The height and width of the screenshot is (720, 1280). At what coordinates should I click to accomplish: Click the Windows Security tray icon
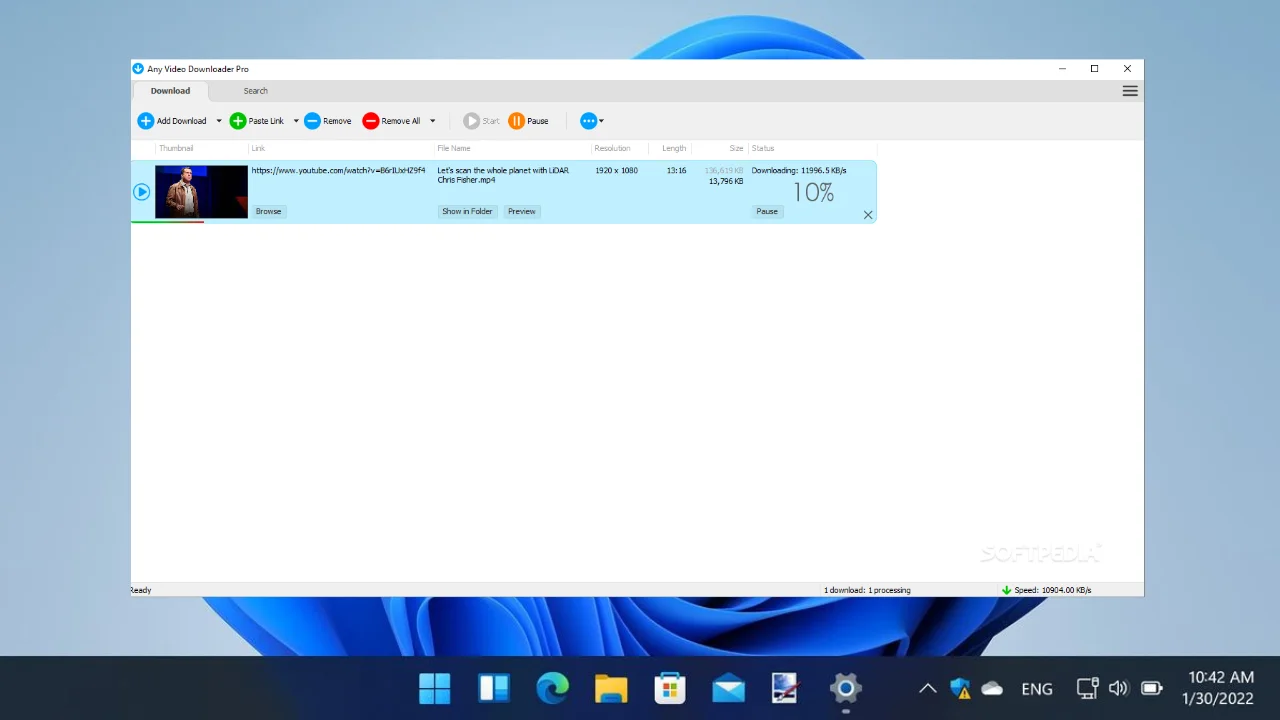(x=960, y=688)
